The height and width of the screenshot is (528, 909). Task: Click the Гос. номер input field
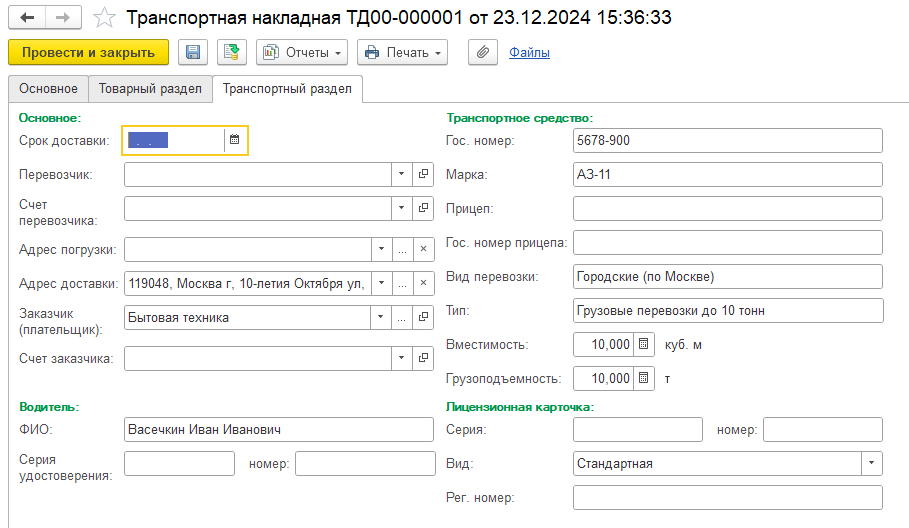727,141
